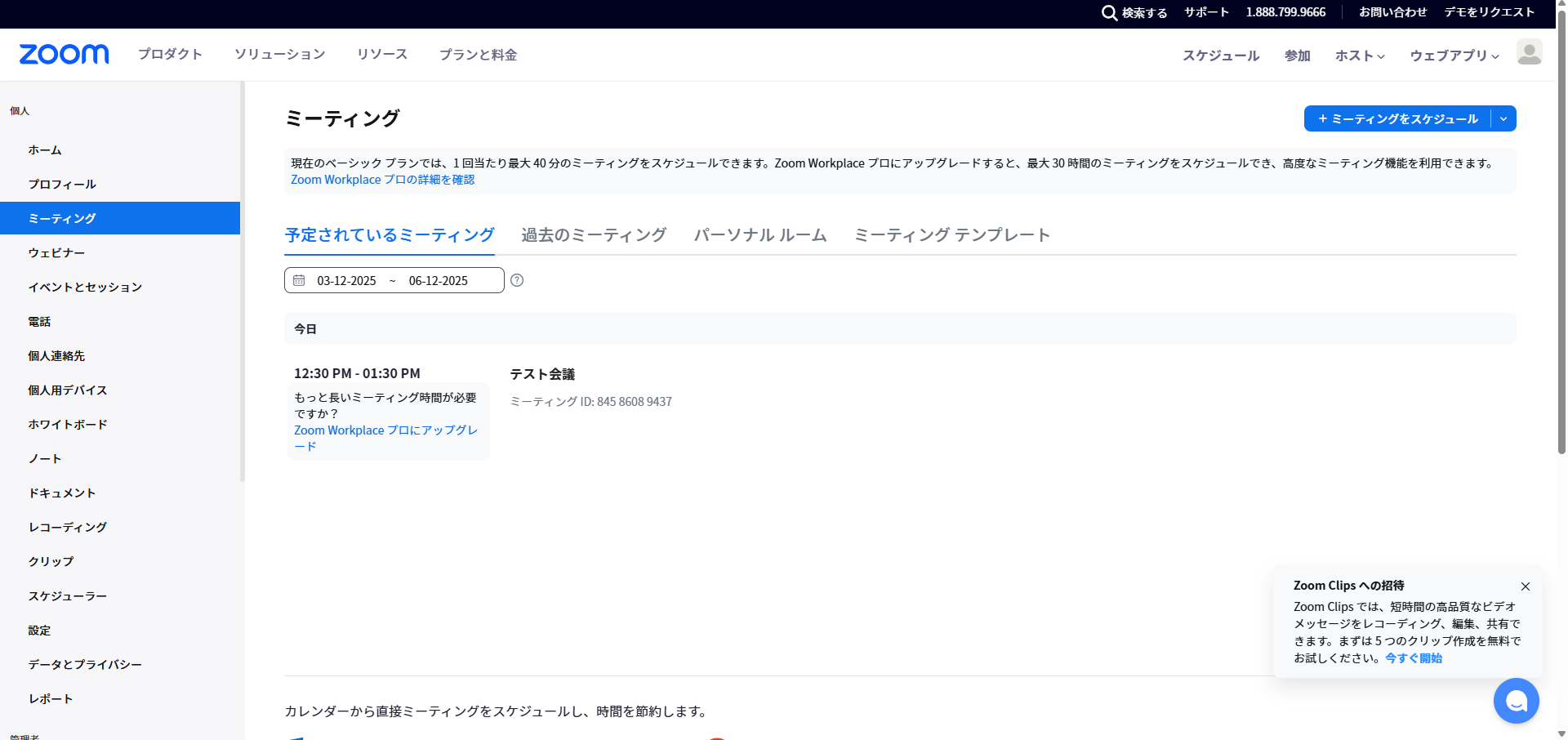Switch to 過去のミーティング tab
The width and height of the screenshot is (1568, 740).
click(x=594, y=235)
